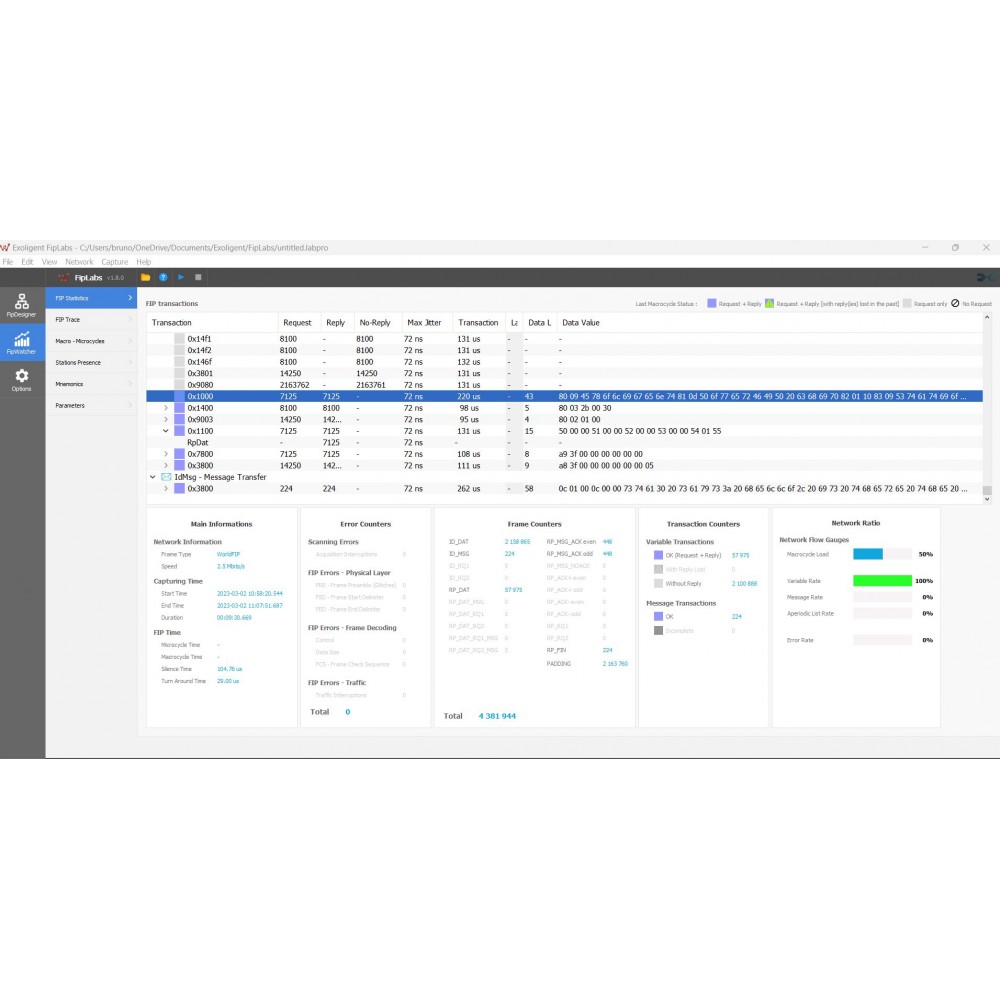Open the Network menu
Image resolution: width=1000 pixels, height=1000 pixels.
coord(79,262)
